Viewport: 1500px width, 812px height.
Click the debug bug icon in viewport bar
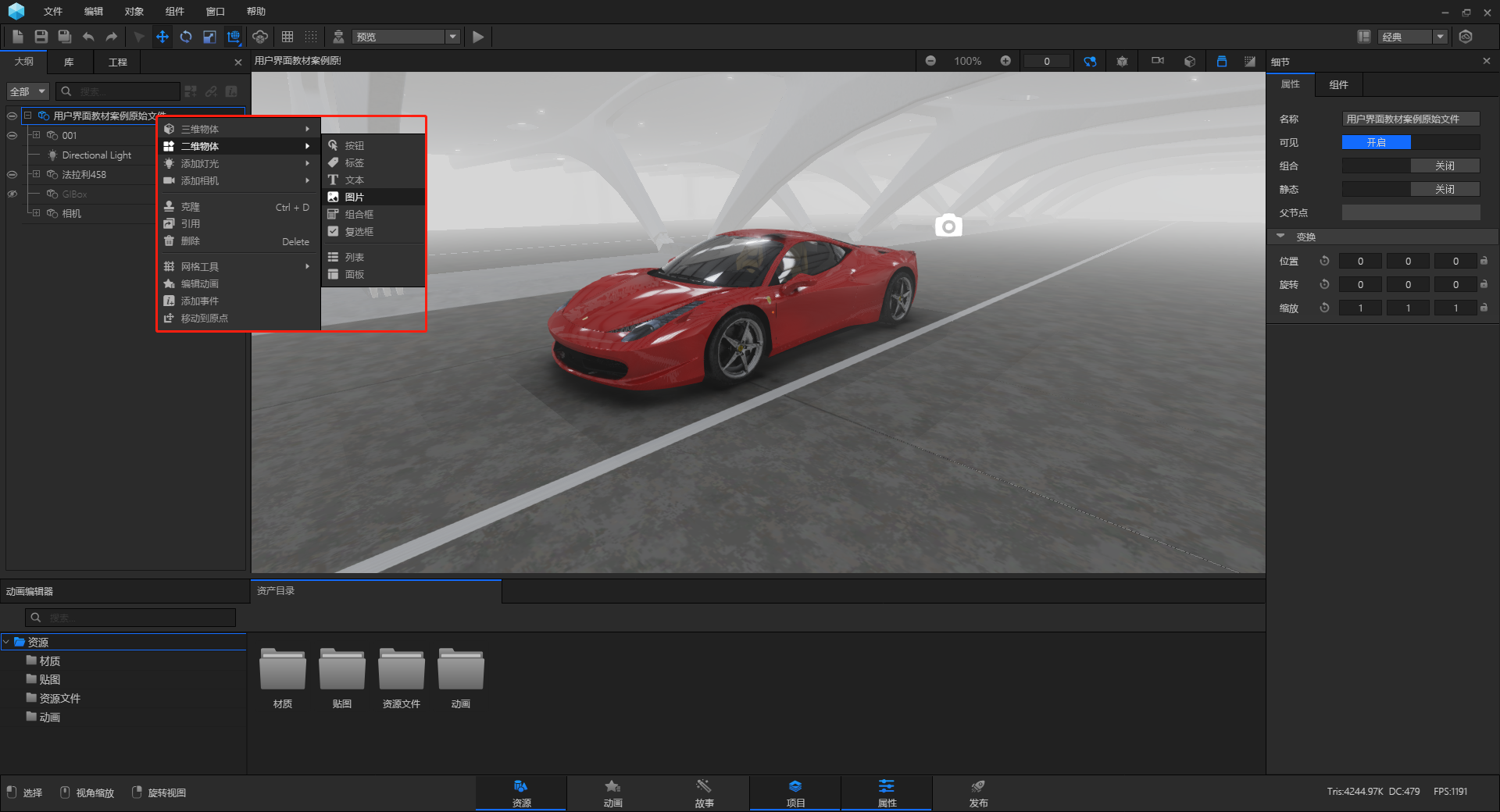pos(1123,61)
